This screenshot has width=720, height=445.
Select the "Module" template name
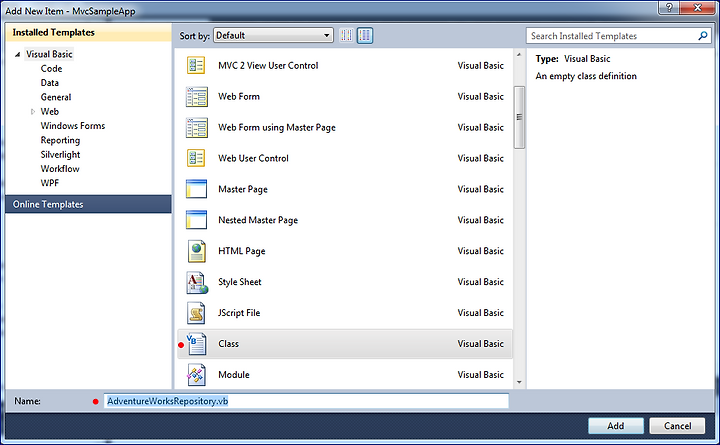(x=234, y=375)
